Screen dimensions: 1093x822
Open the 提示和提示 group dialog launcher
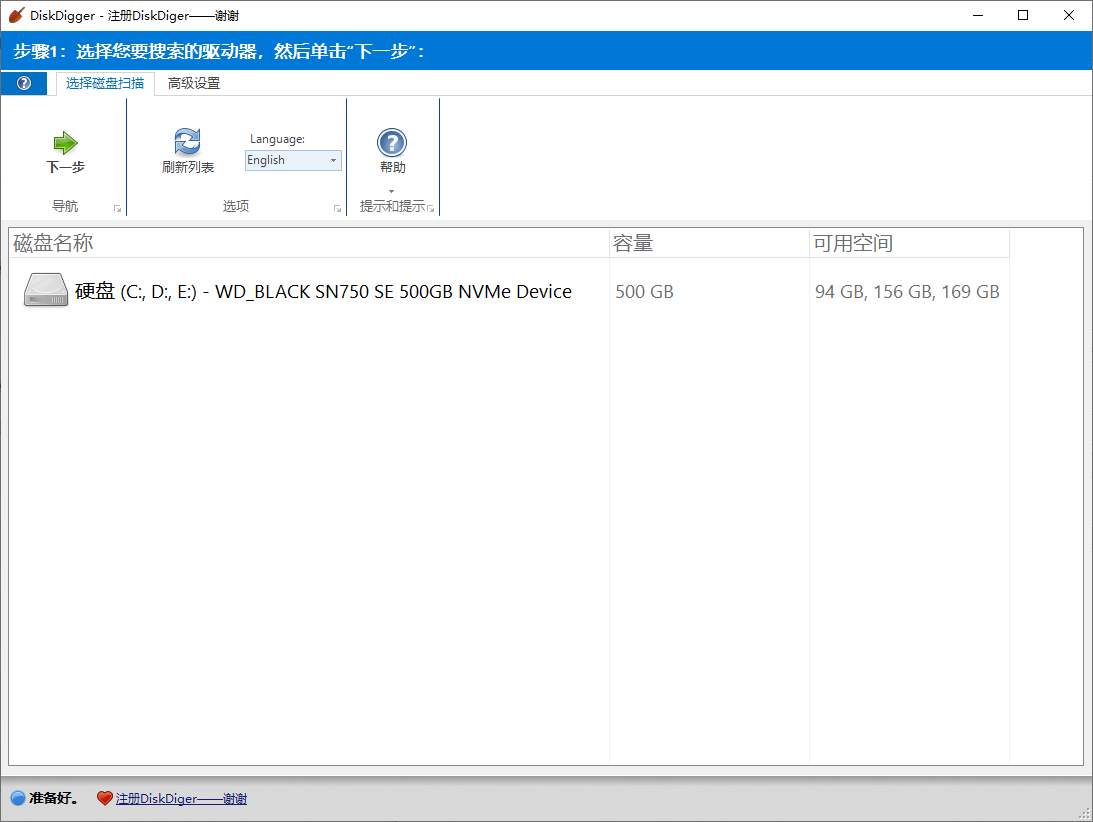[x=433, y=207]
